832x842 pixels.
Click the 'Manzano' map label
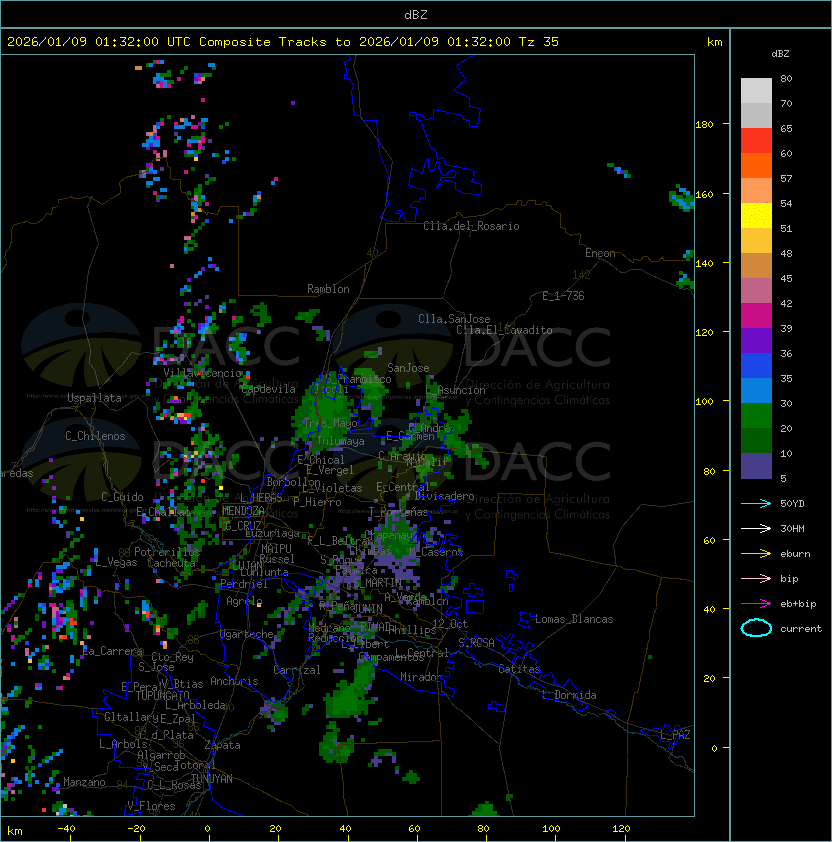(84, 782)
